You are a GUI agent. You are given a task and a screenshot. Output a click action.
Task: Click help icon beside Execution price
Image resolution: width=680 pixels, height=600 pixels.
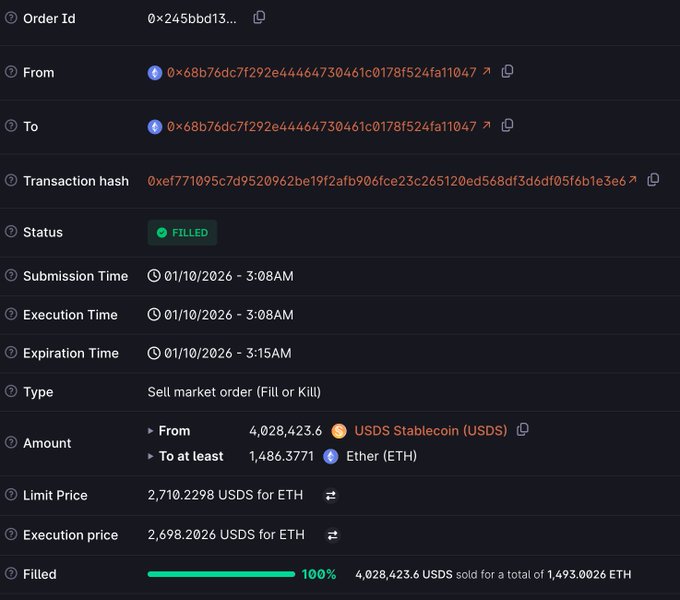pos(11,534)
